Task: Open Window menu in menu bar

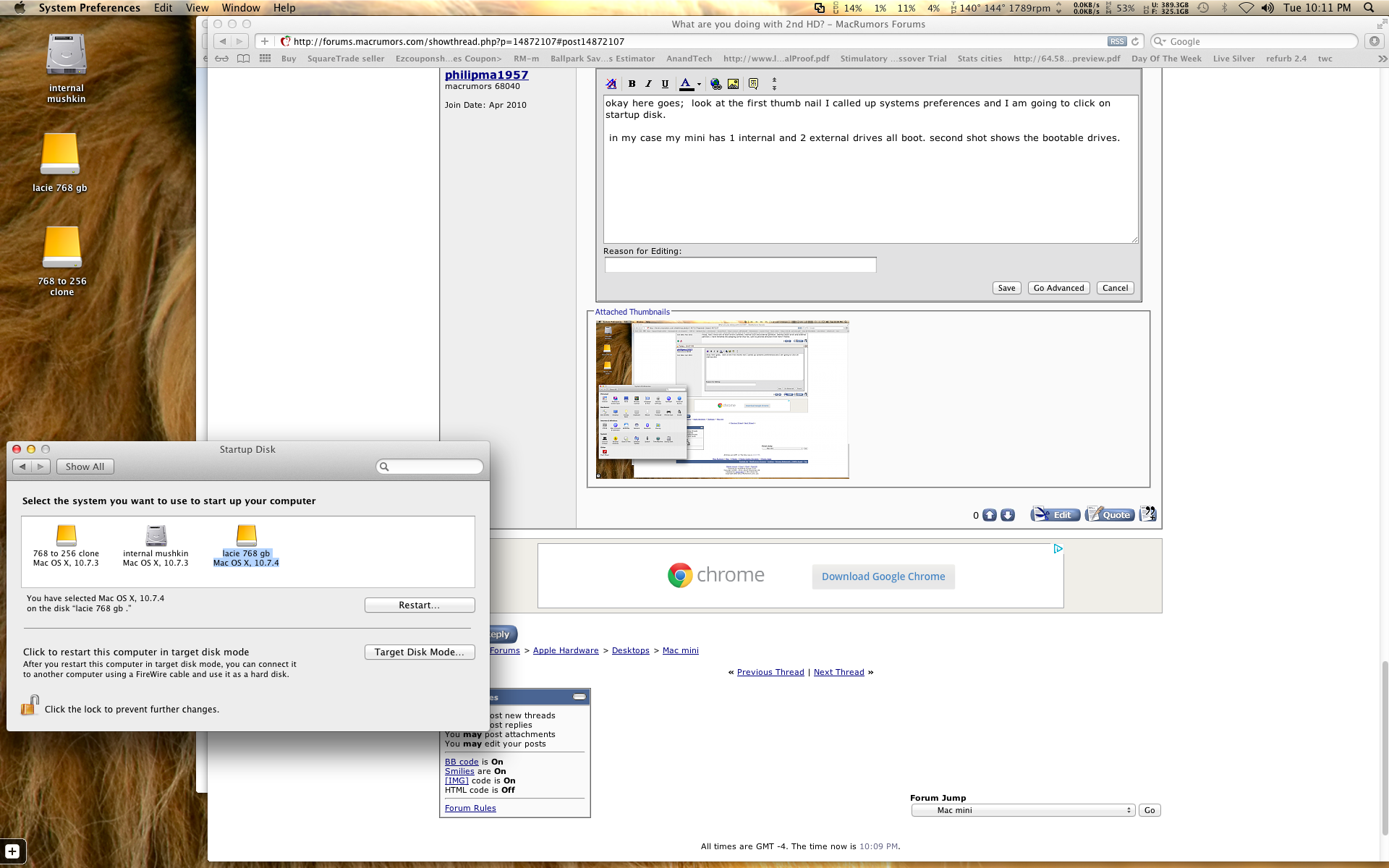Action: click(x=241, y=8)
